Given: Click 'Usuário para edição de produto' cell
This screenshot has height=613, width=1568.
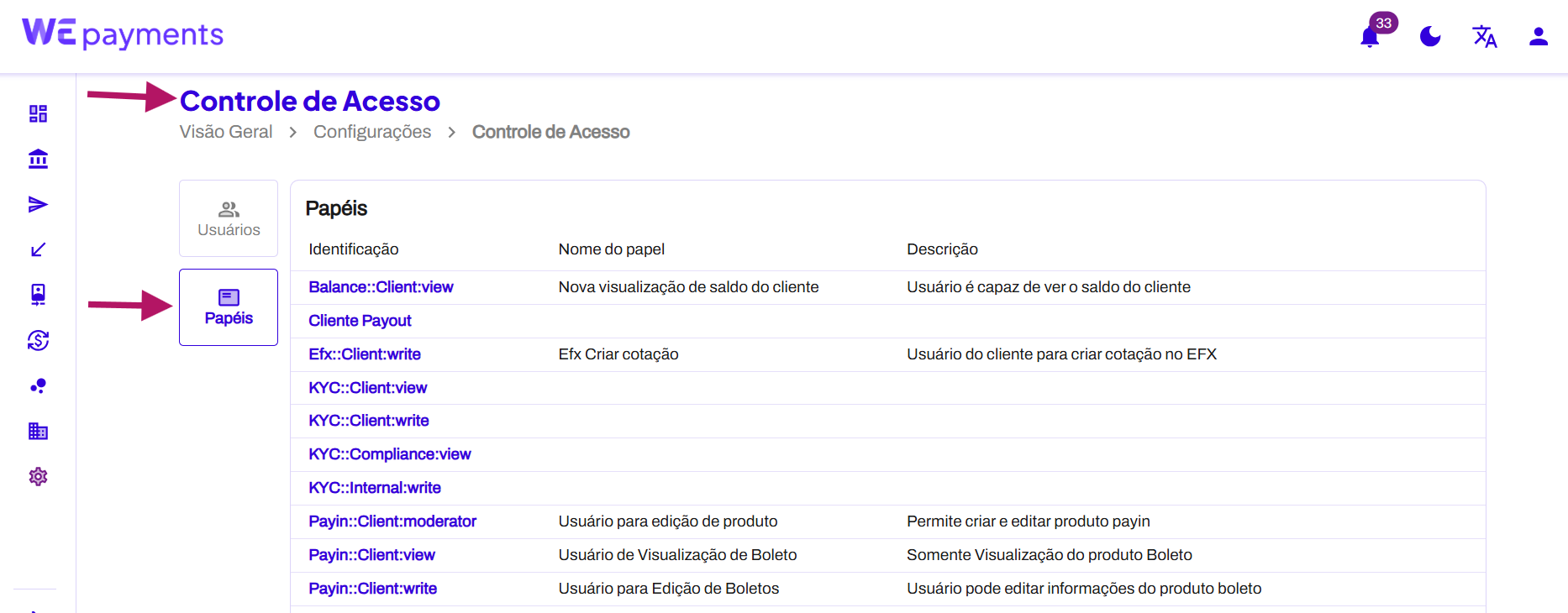Looking at the screenshot, I should click(668, 521).
